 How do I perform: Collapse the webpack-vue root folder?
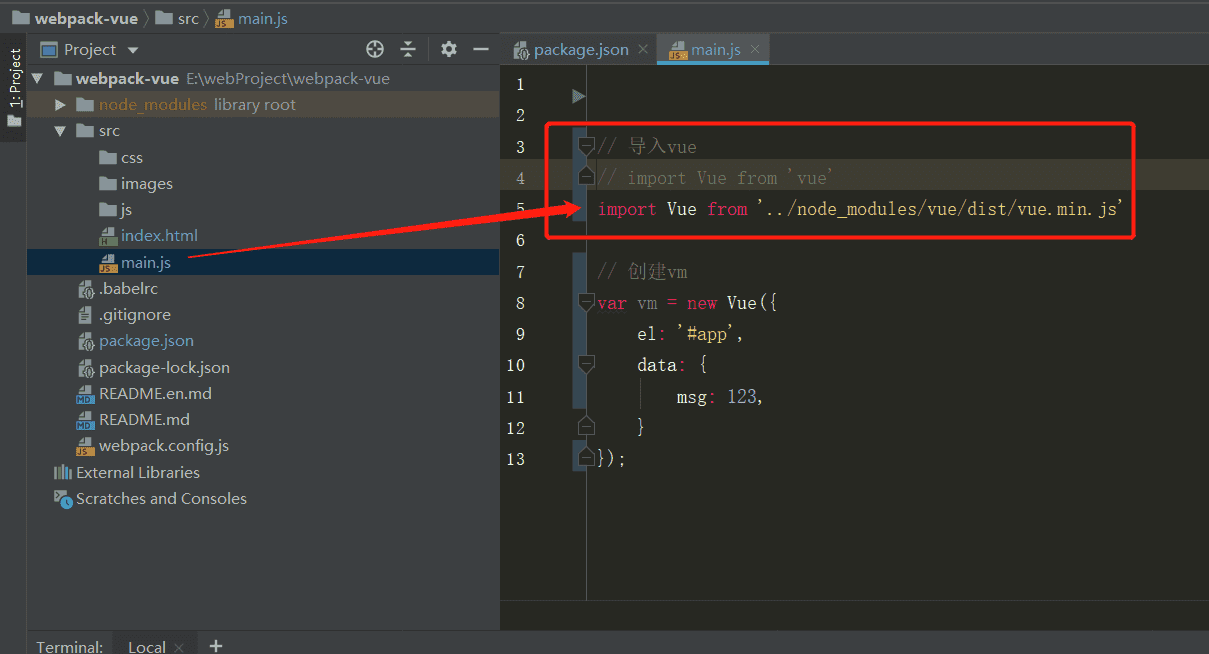pyautogui.click(x=38, y=78)
